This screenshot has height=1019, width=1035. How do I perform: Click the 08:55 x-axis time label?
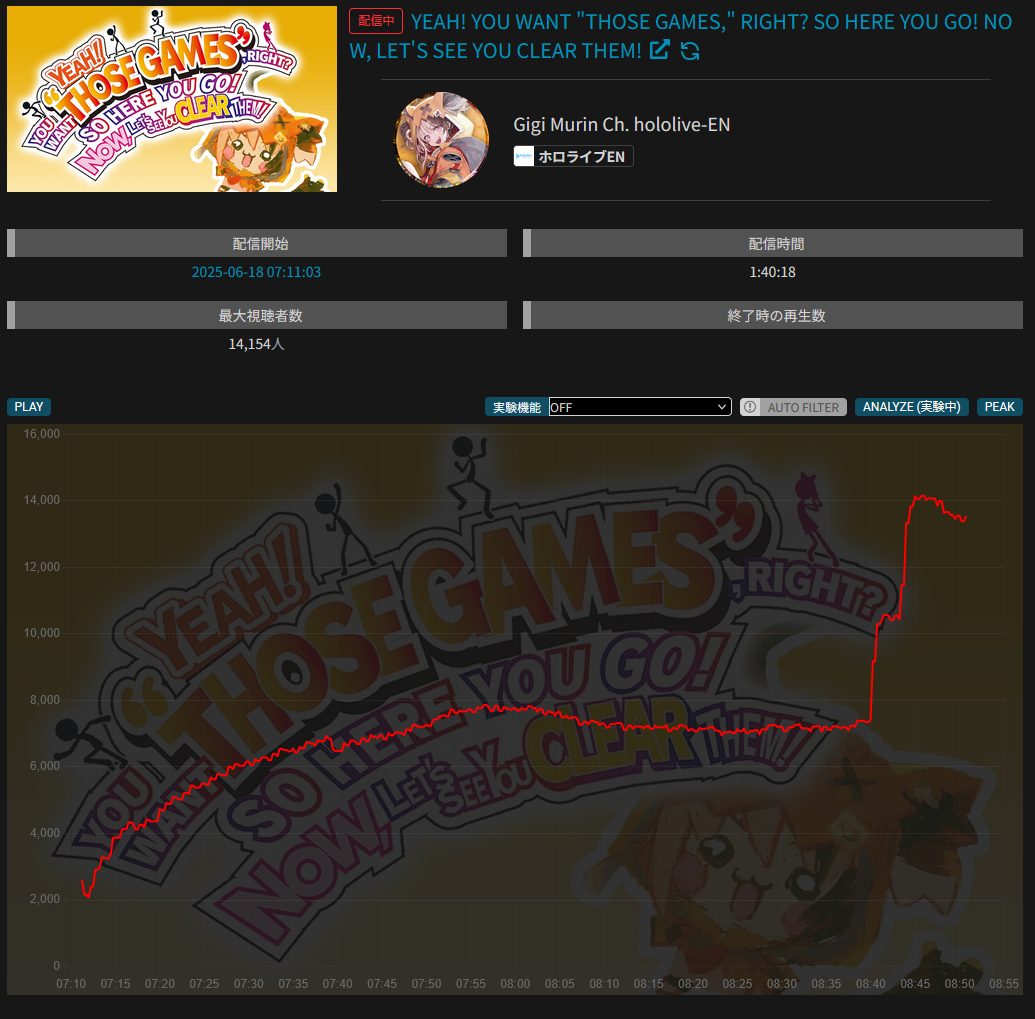(x=1003, y=983)
